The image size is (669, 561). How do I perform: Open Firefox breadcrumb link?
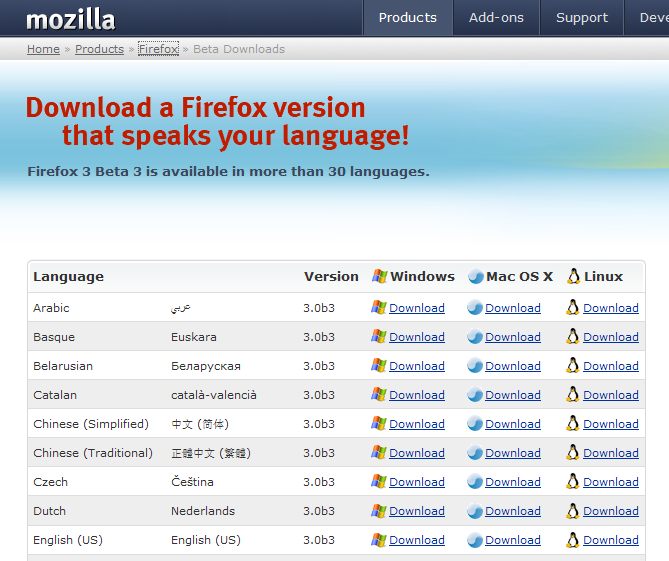[x=158, y=49]
